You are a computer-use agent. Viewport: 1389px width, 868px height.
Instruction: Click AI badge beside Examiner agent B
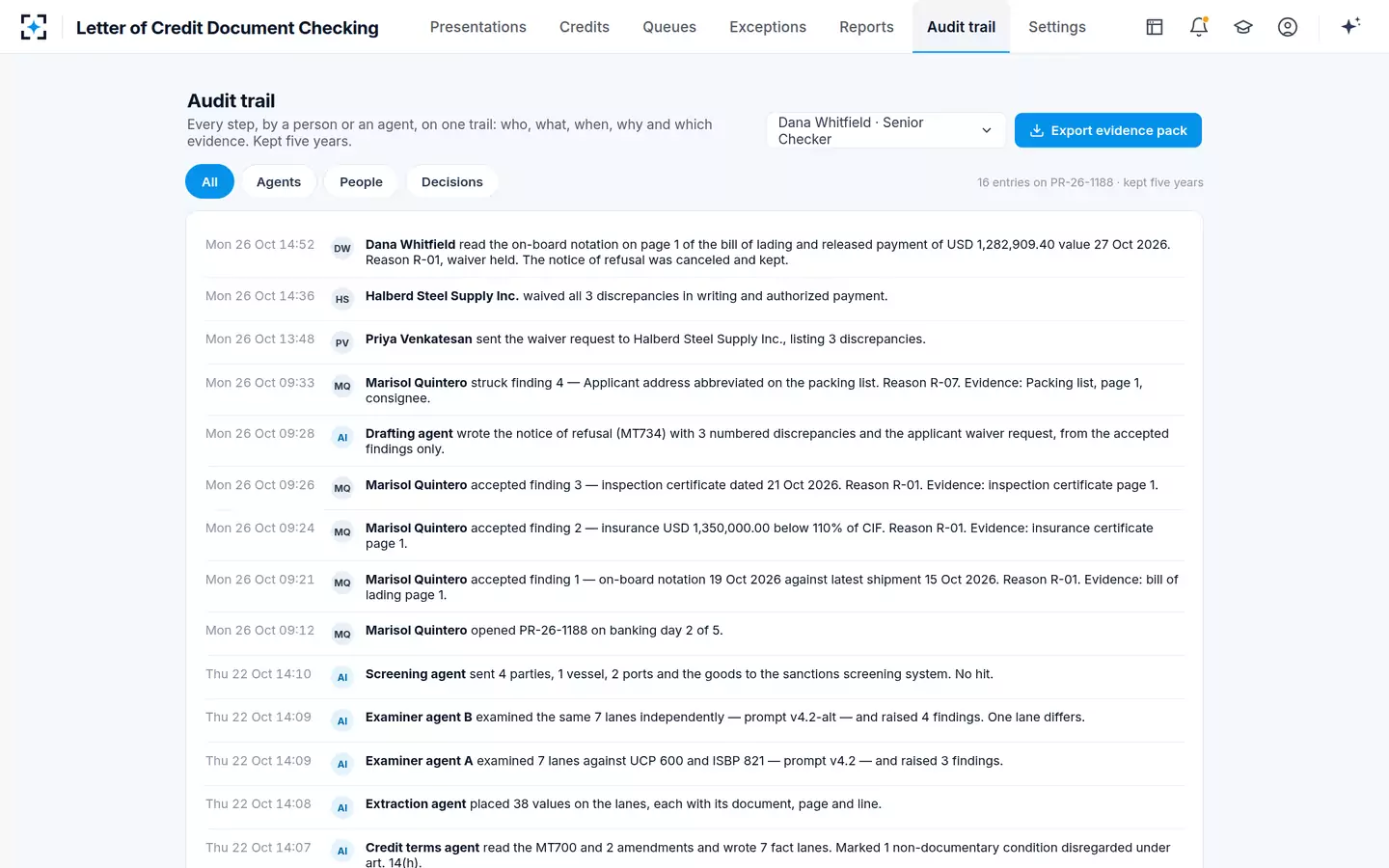point(342,721)
